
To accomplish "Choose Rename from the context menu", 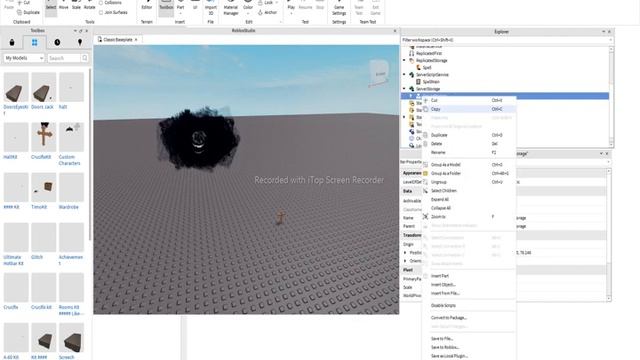I will pos(469,152).
